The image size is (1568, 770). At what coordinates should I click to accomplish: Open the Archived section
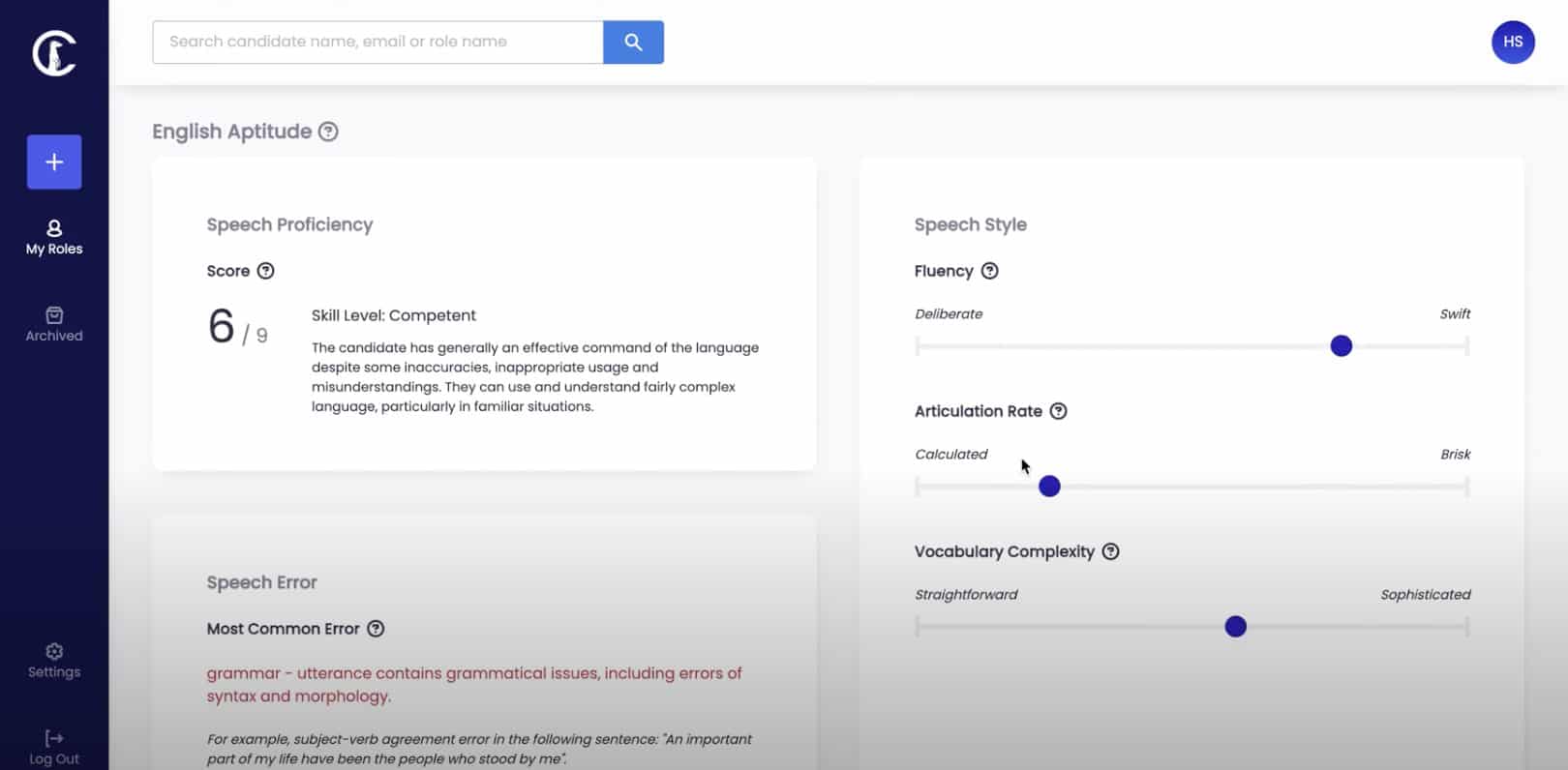pyautogui.click(x=54, y=324)
